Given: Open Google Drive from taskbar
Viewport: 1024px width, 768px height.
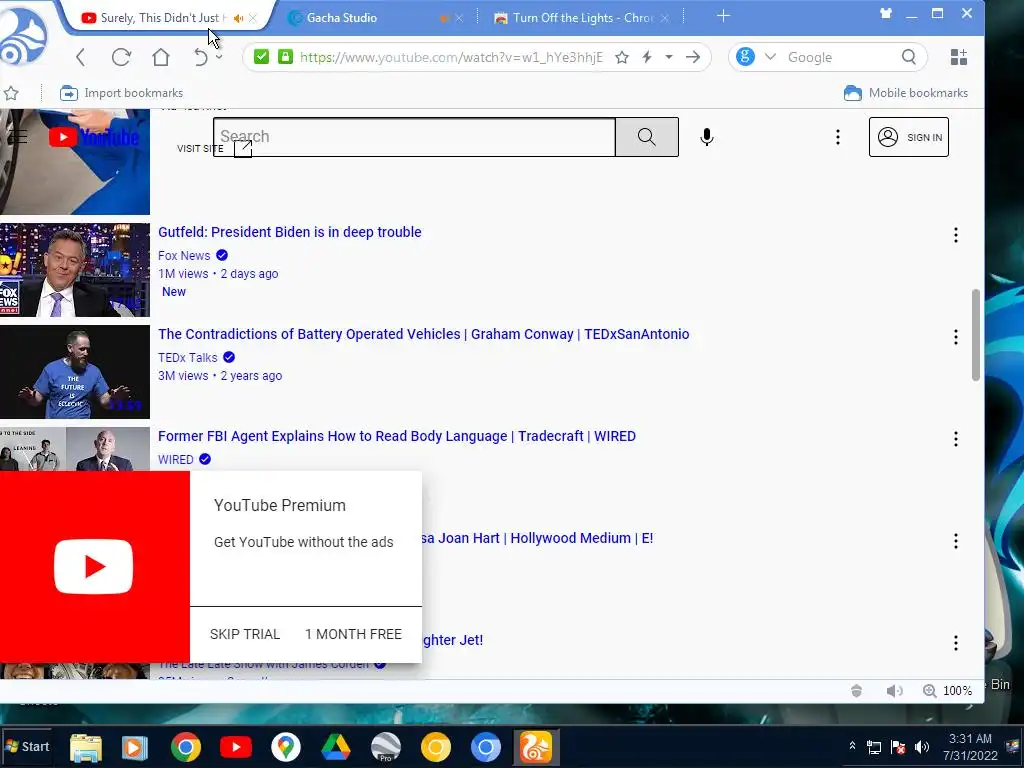Looking at the screenshot, I should pyautogui.click(x=336, y=747).
